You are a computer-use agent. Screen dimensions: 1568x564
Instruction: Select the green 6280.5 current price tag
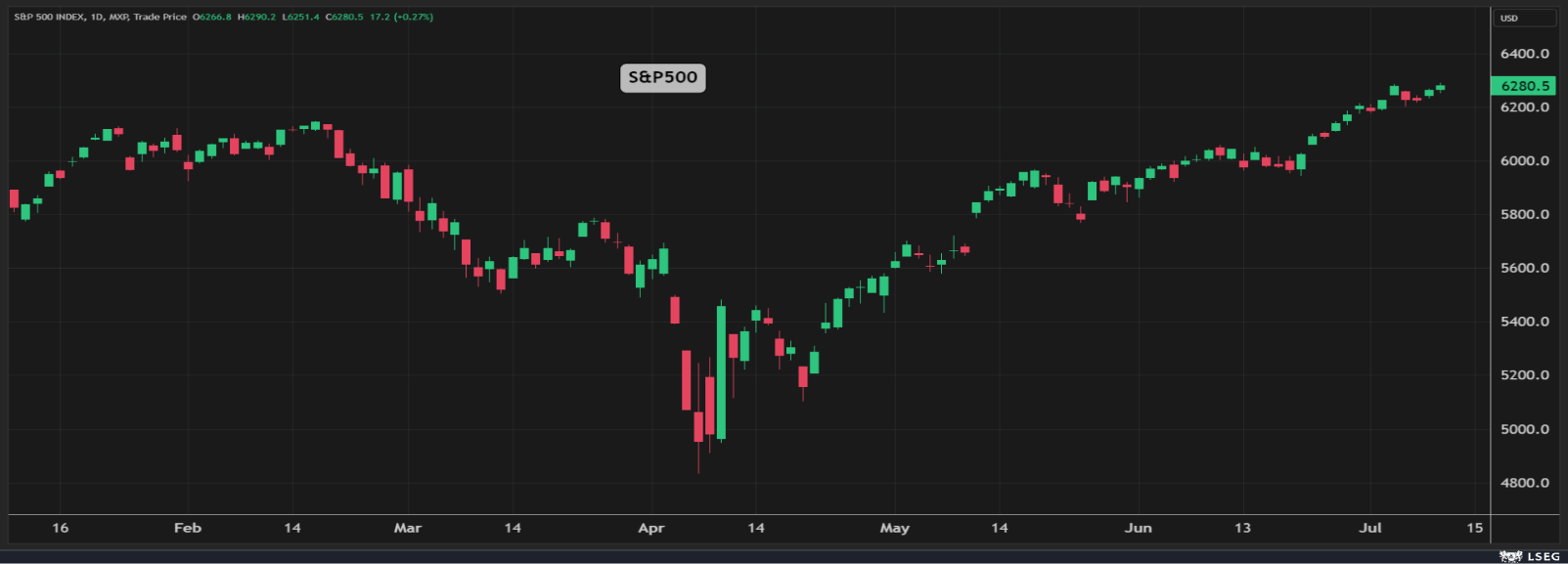pos(1523,86)
